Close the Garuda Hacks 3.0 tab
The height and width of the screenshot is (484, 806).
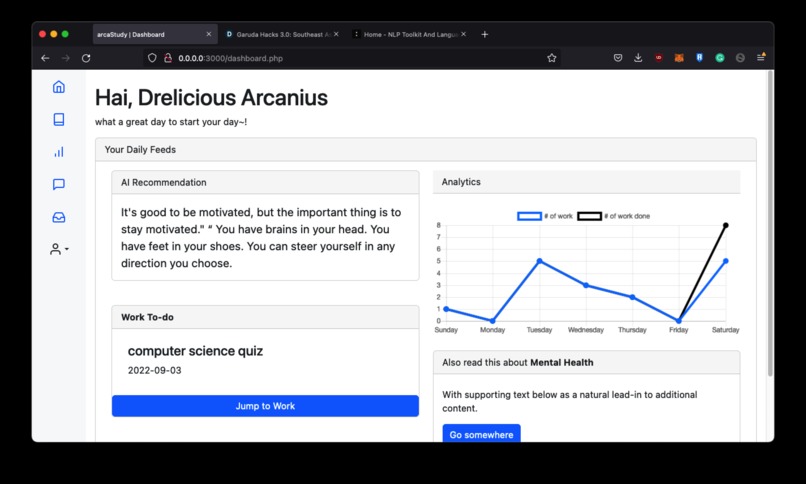(336, 34)
